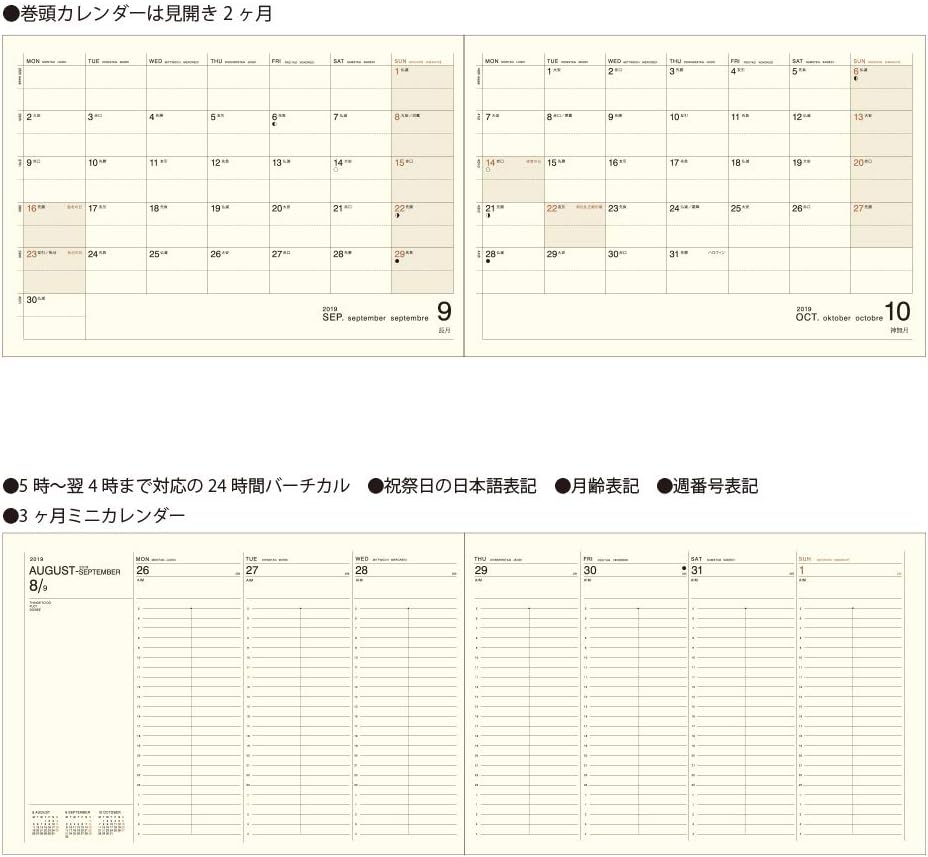The width and height of the screenshot is (928, 857).
Task: Click the text 5時〜翌4時まで対応の24時間バーチカル
Action: tap(176, 487)
